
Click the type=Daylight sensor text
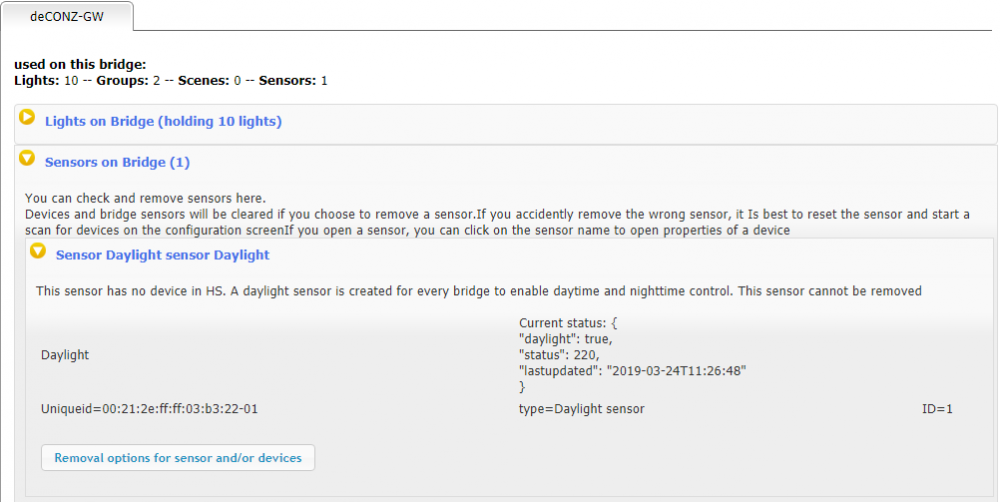581,409
